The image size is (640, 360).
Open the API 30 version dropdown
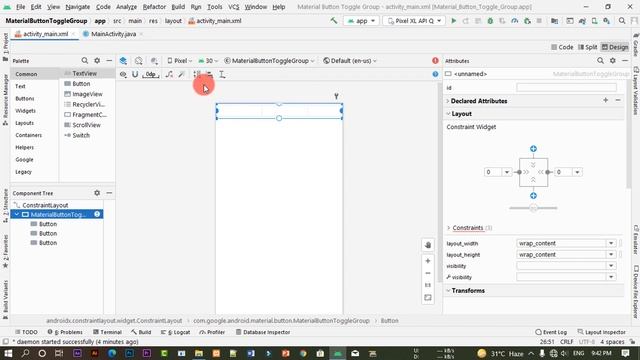coord(208,61)
